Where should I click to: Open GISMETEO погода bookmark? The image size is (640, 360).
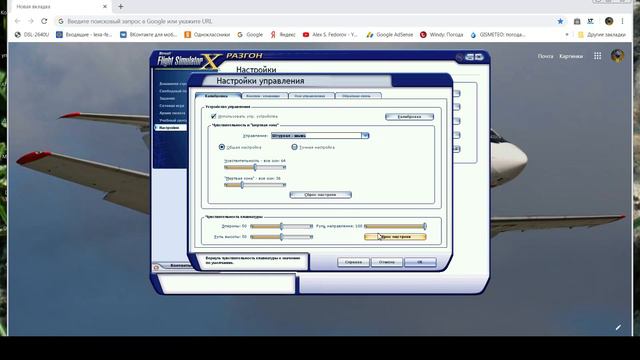click(498, 35)
